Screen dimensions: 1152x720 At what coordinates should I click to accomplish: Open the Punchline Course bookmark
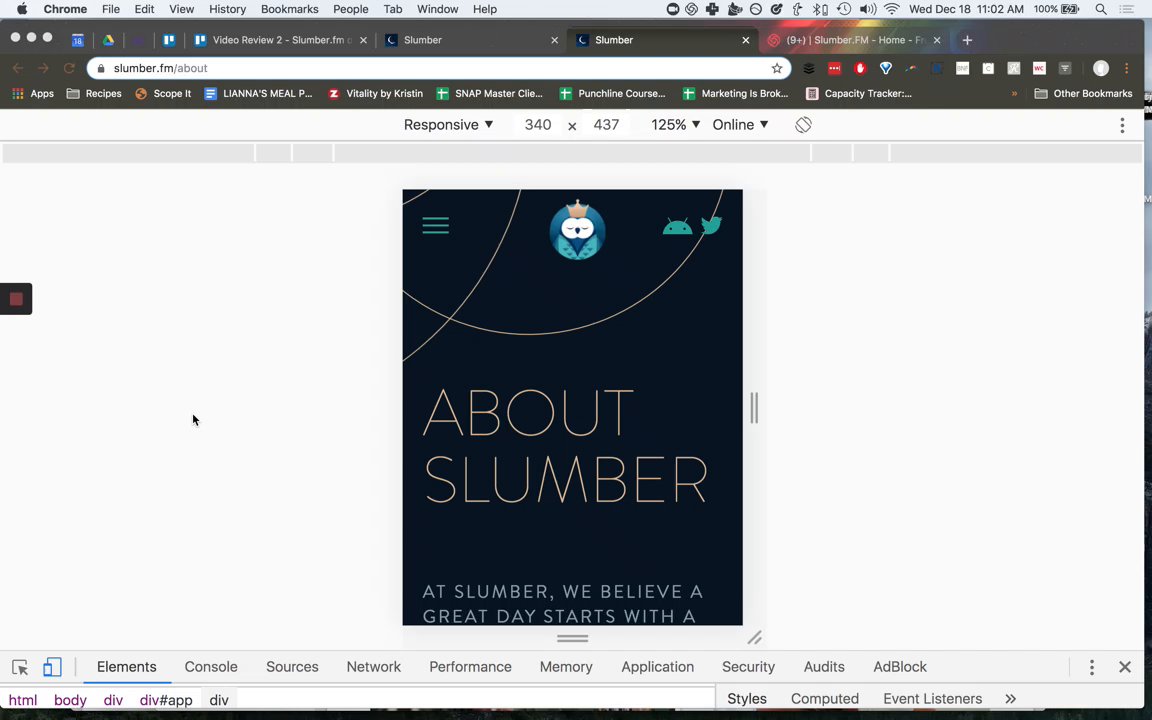pyautogui.click(x=613, y=94)
